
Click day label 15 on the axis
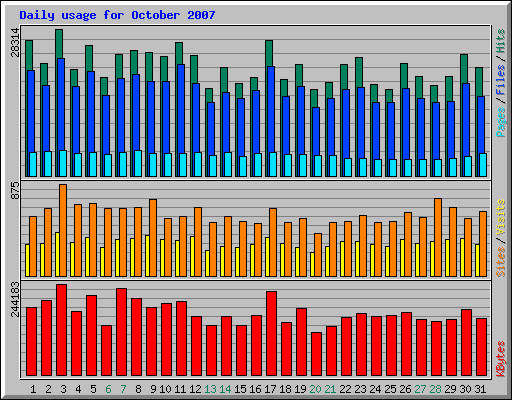240,389
